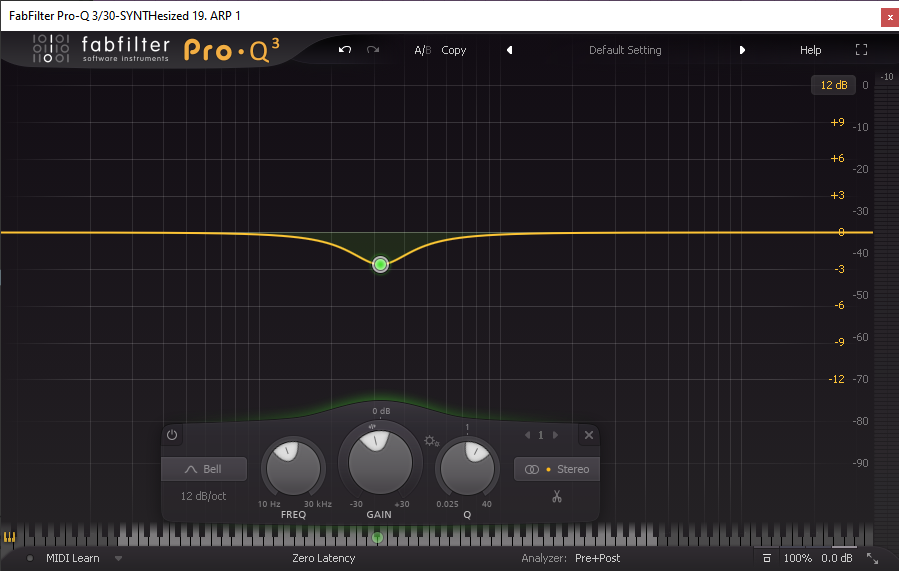Screen dimensions: 899x571
Task: Toggle the piano display keyboard icon
Action: pyautogui.click(x=10, y=537)
